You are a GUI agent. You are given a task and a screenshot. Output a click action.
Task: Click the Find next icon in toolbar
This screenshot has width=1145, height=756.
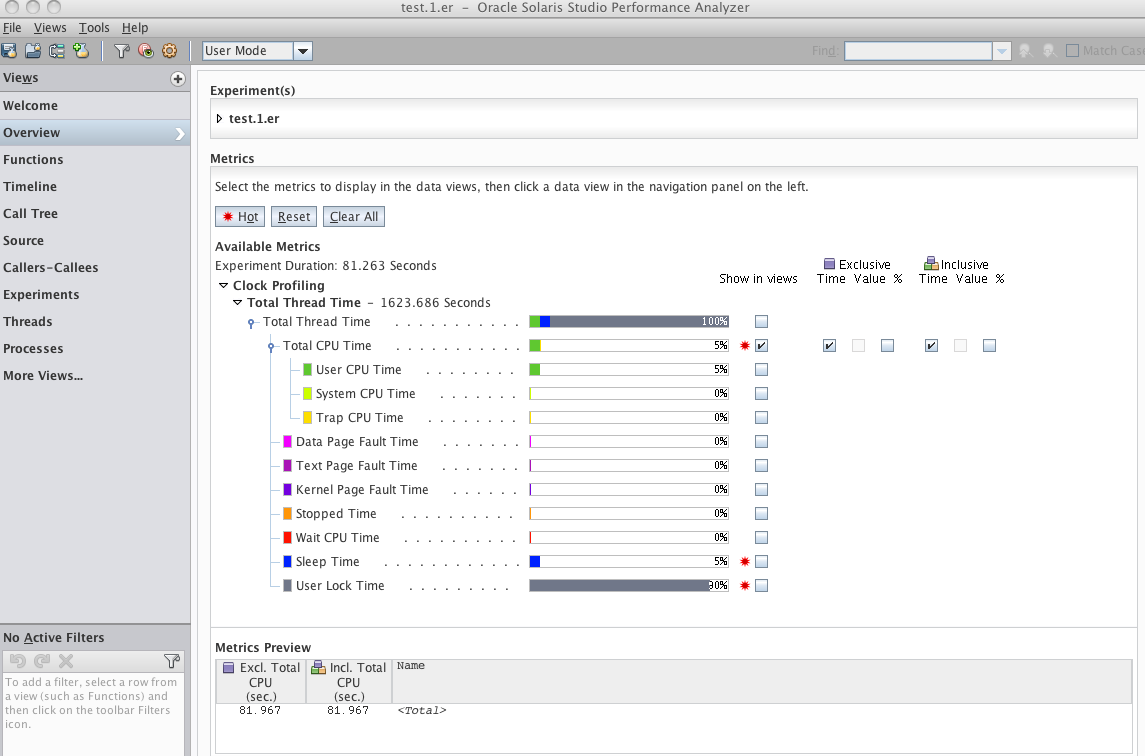click(1049, 50)
